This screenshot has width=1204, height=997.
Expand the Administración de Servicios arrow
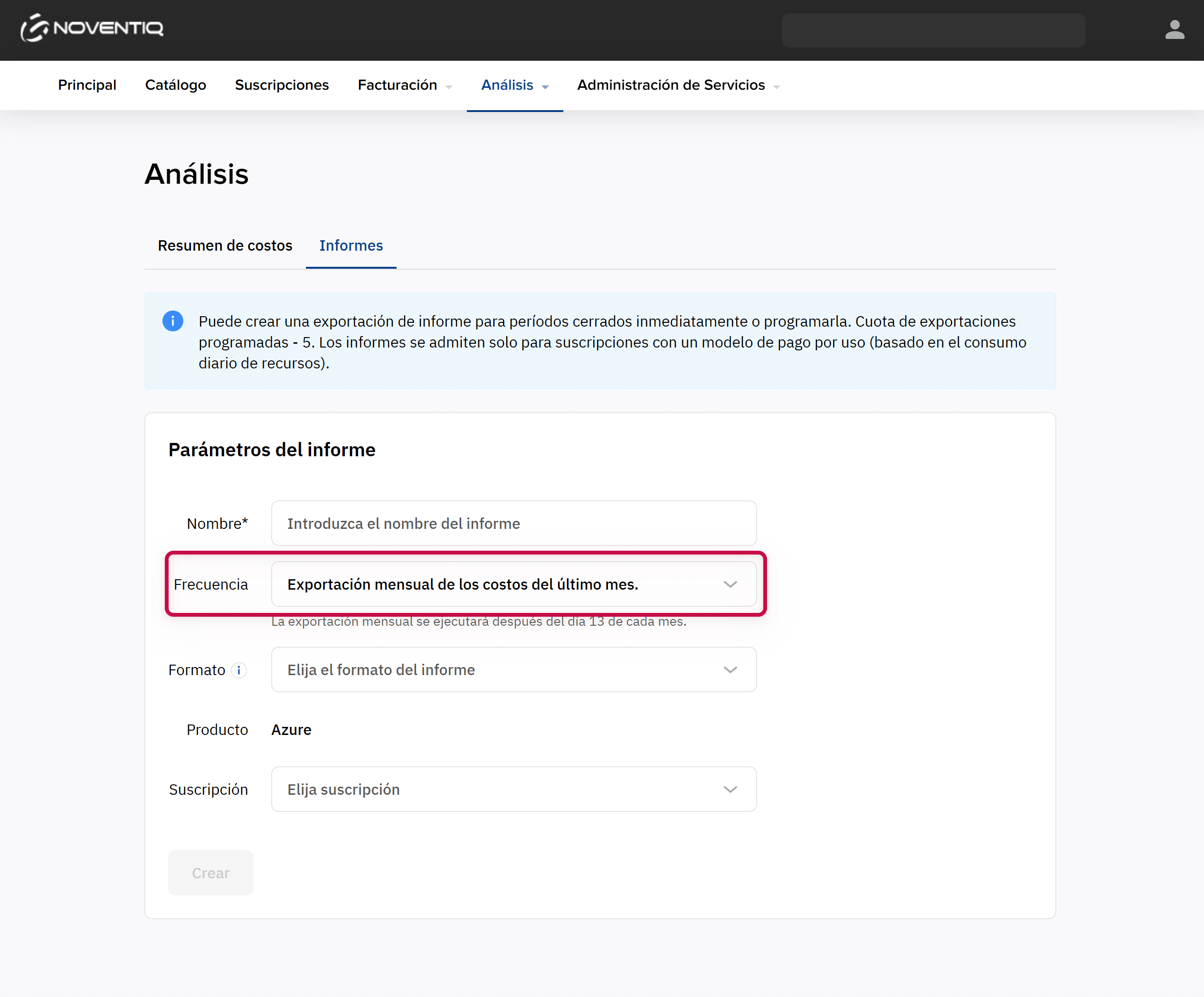point(776,87)
